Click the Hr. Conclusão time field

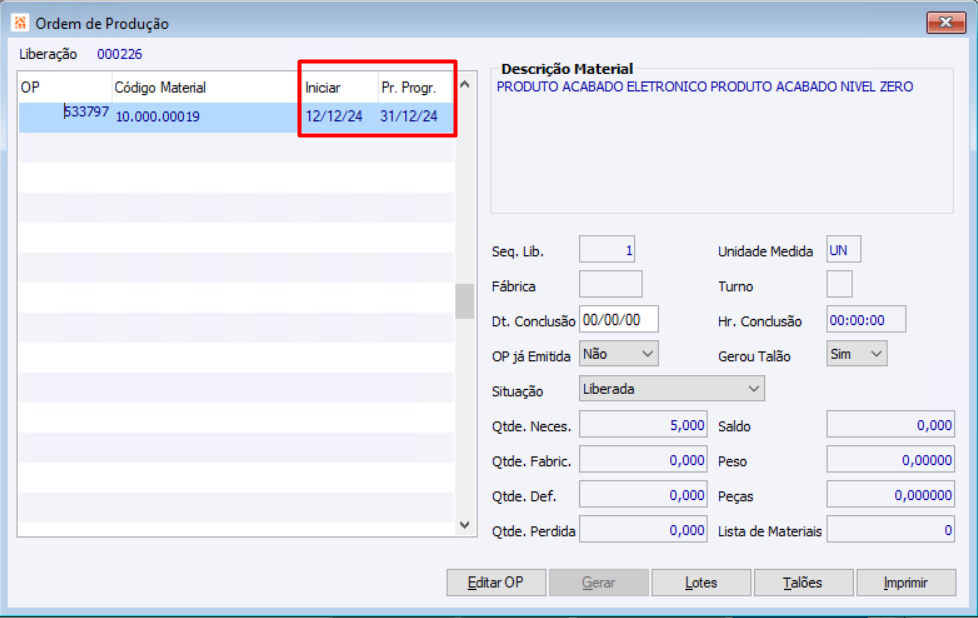tap(866, 319)
